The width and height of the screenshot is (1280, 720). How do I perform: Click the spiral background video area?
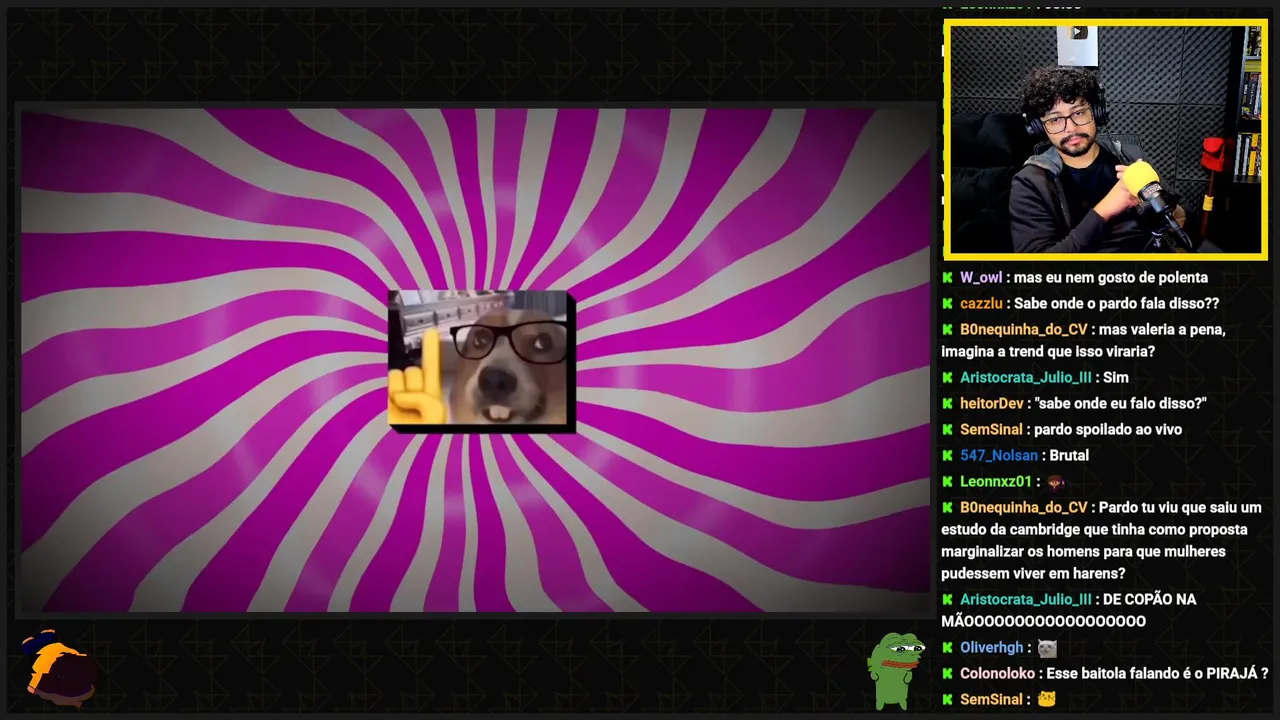(476, 360)
